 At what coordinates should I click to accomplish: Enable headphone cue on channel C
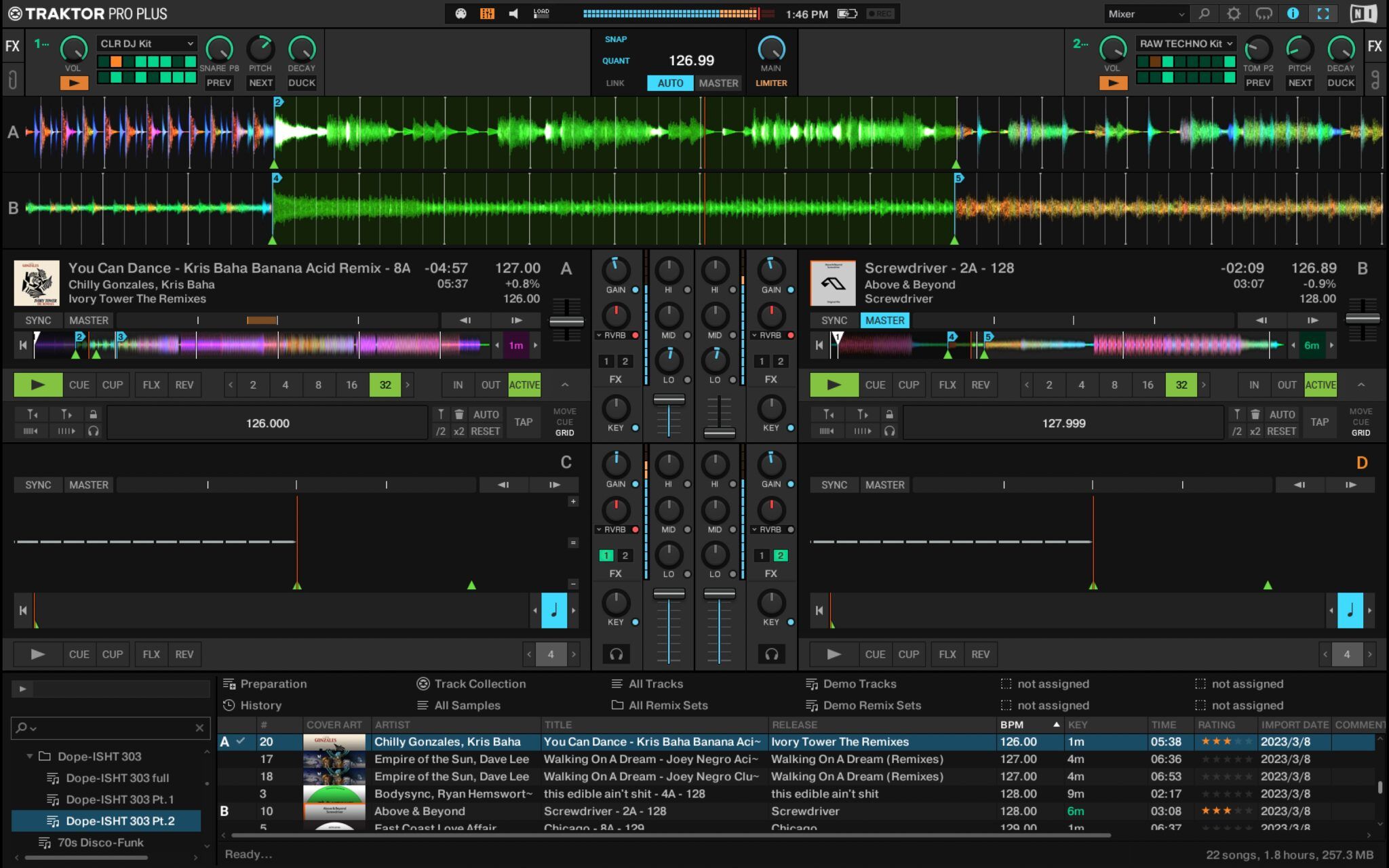coord(616,654)
